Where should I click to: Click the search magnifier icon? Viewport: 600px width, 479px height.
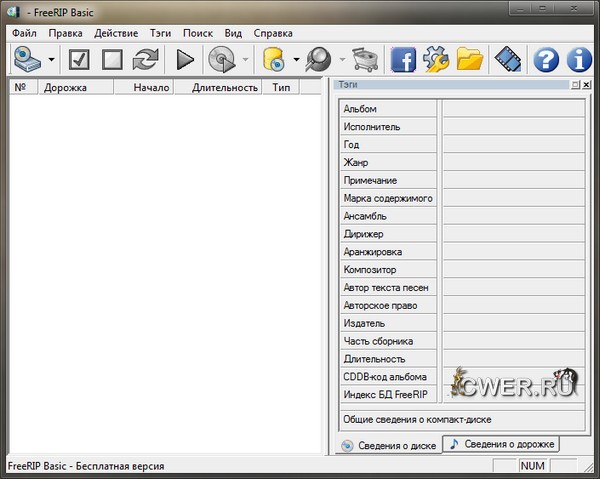point(318,60)
